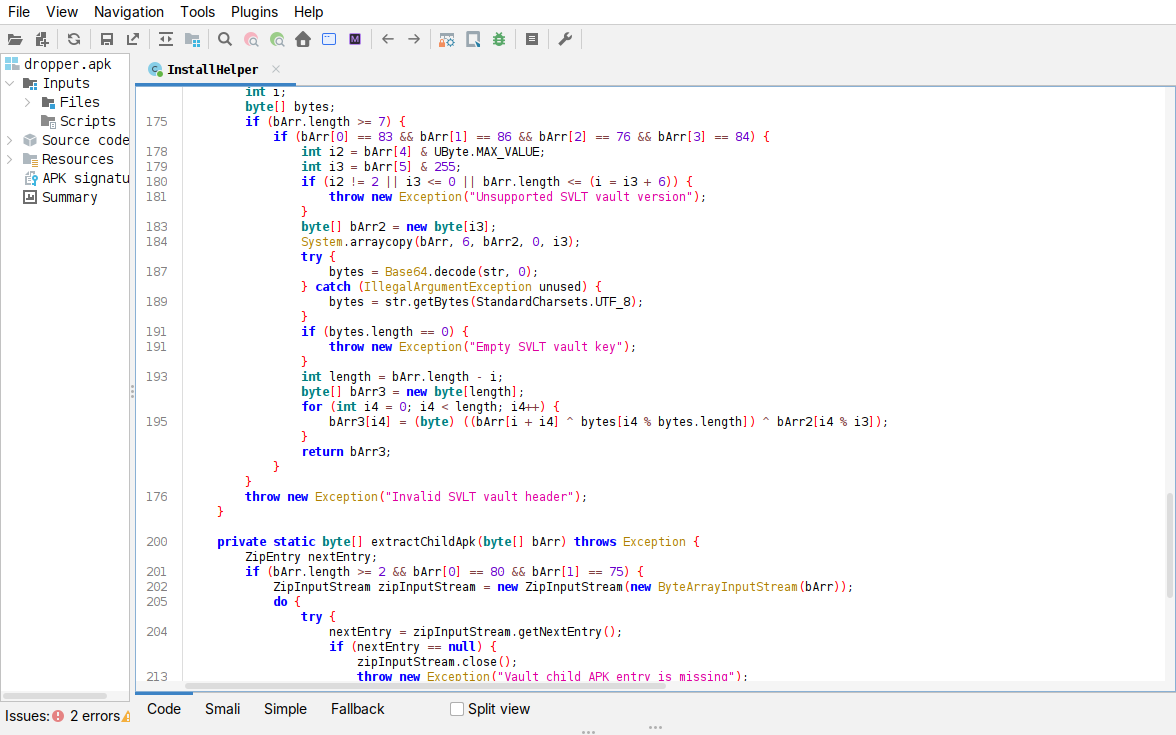Click the code editor horizontal scrollbar thumb
Viewport: 1176px width, 735px height.
coord(425,686)
